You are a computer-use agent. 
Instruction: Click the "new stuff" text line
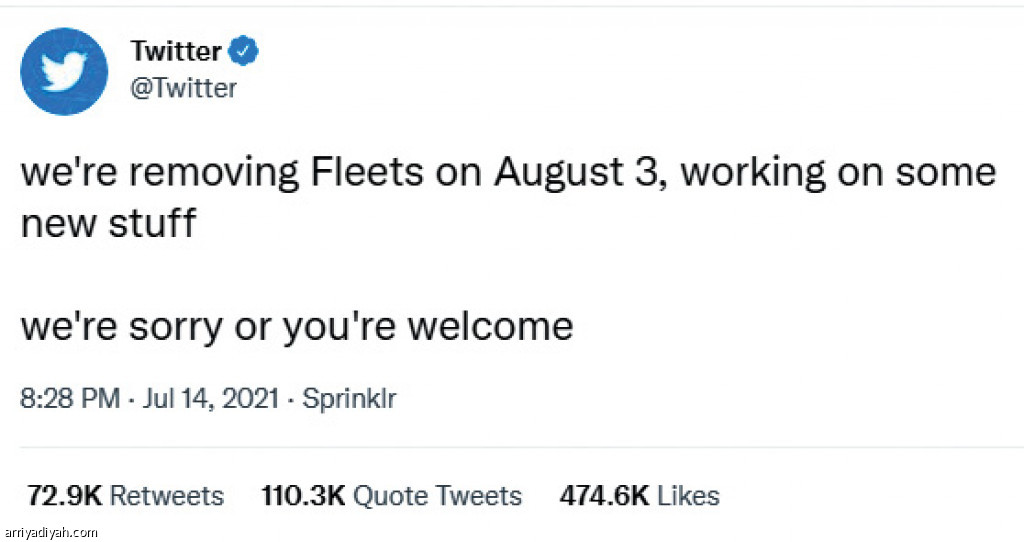[108, 222]
